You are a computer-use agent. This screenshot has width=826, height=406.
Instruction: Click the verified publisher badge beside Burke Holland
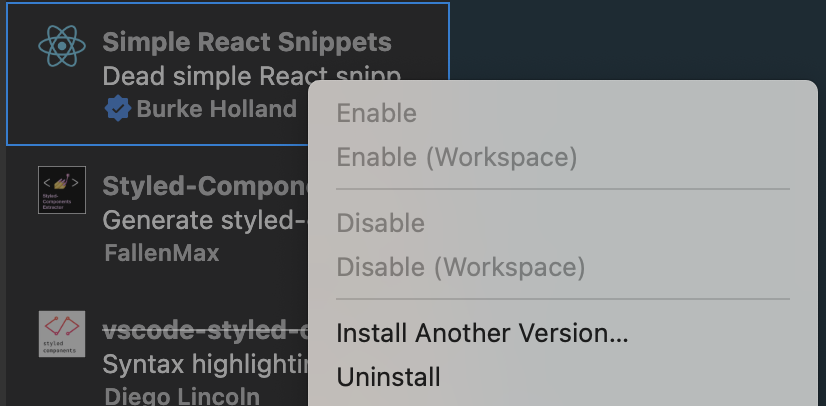pos(118,109)
